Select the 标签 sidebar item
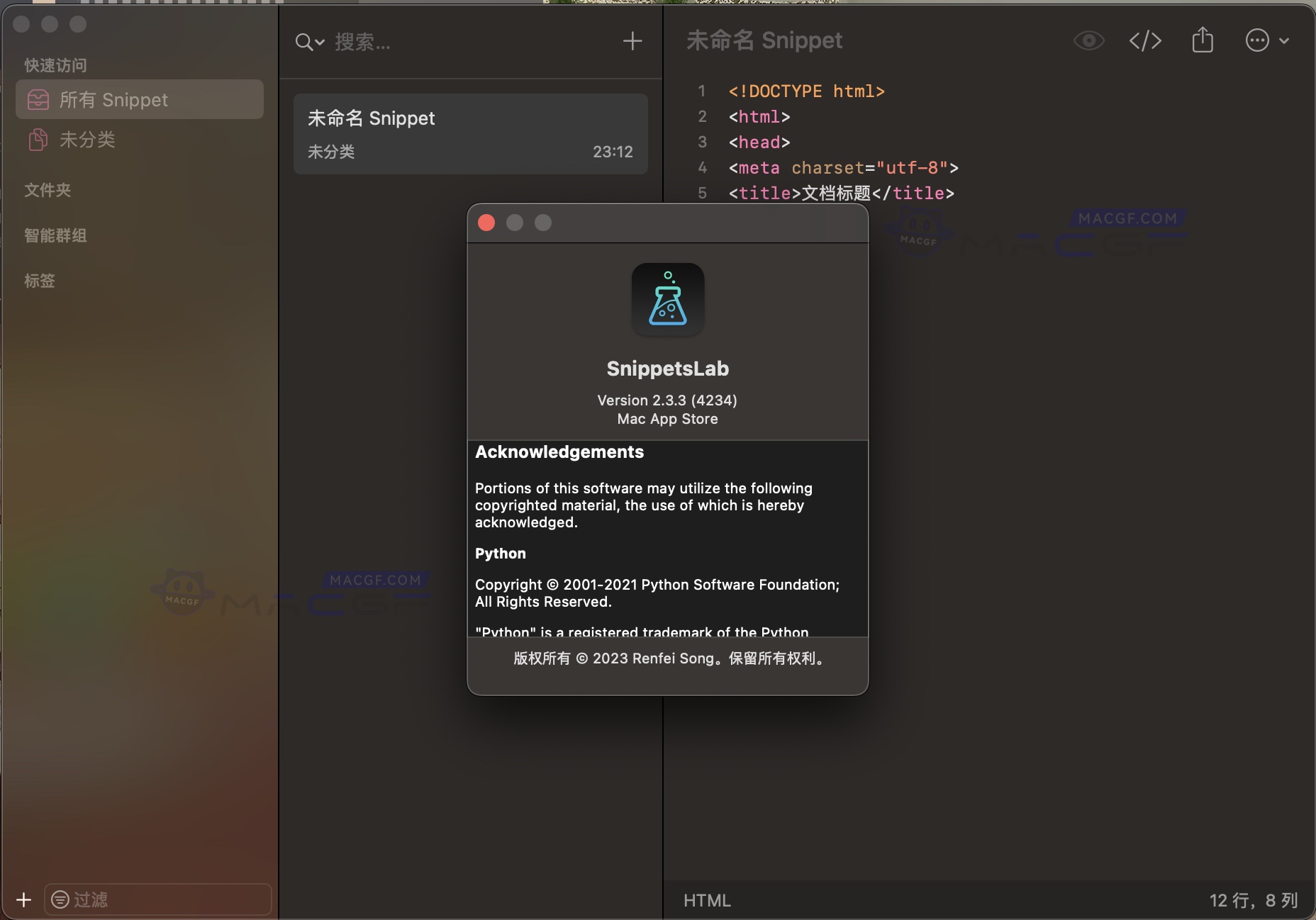 tap(40, 281)
